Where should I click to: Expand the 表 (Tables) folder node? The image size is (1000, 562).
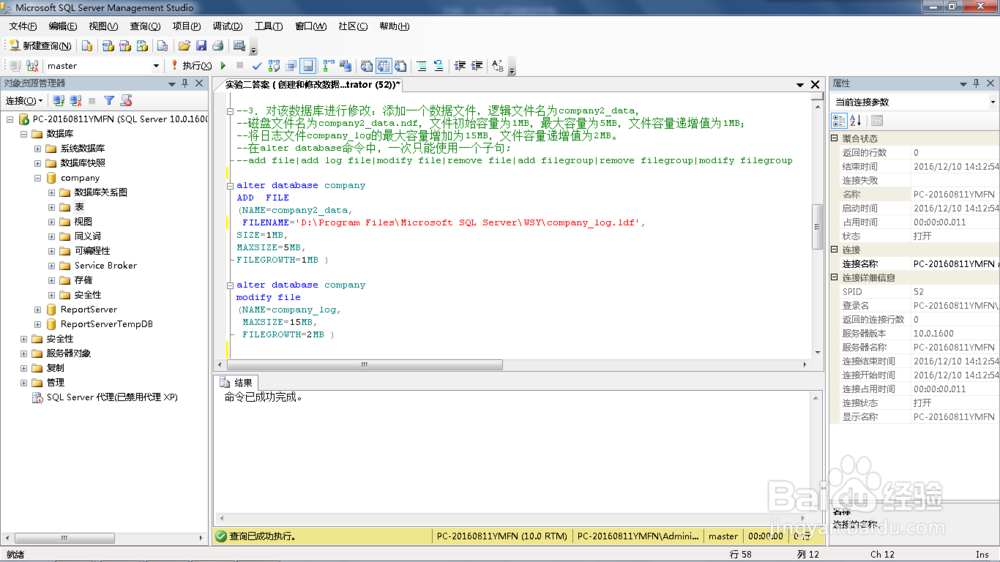tap(52, 207)
